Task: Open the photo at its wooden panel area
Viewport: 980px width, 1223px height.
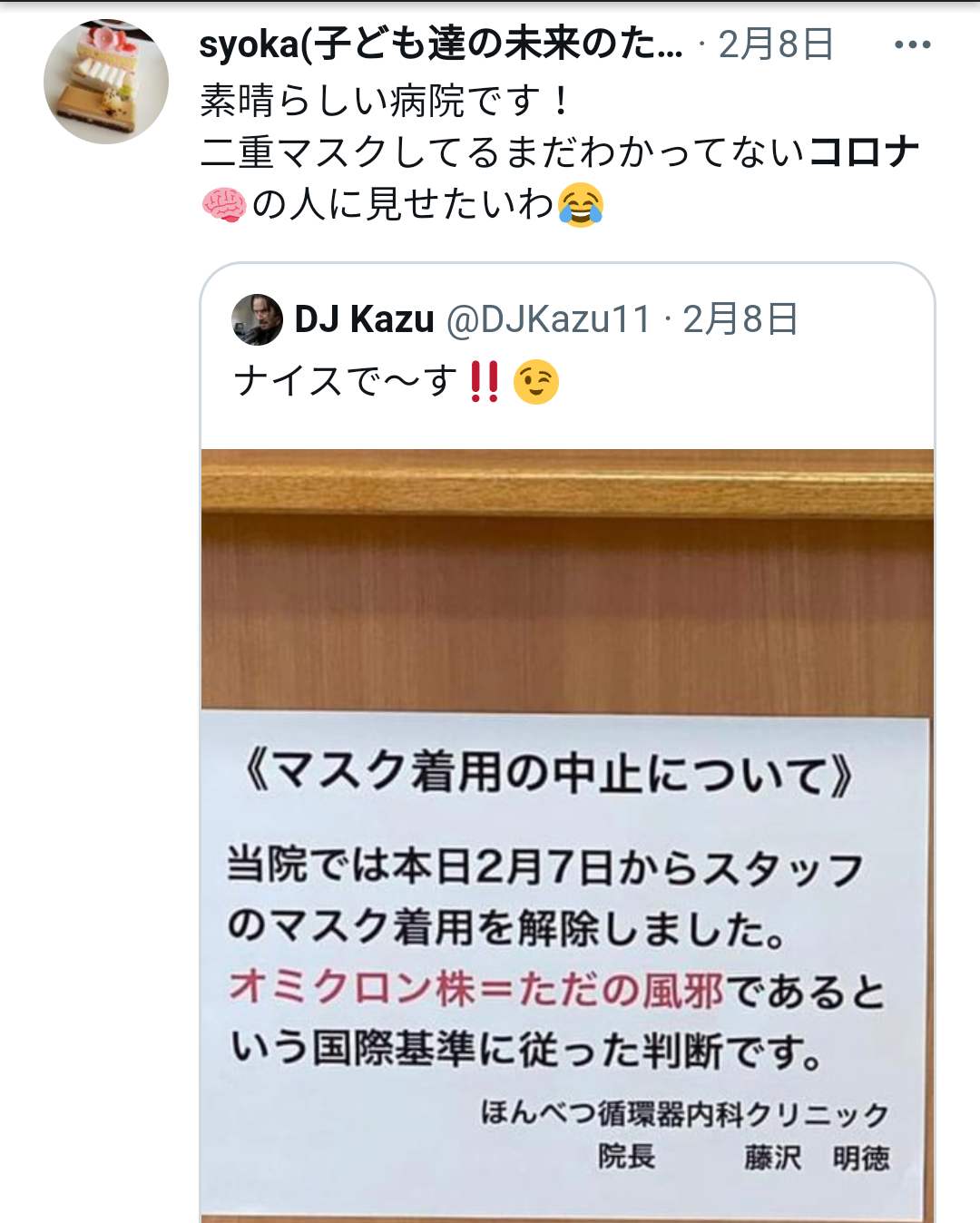Action: (567, 581)
